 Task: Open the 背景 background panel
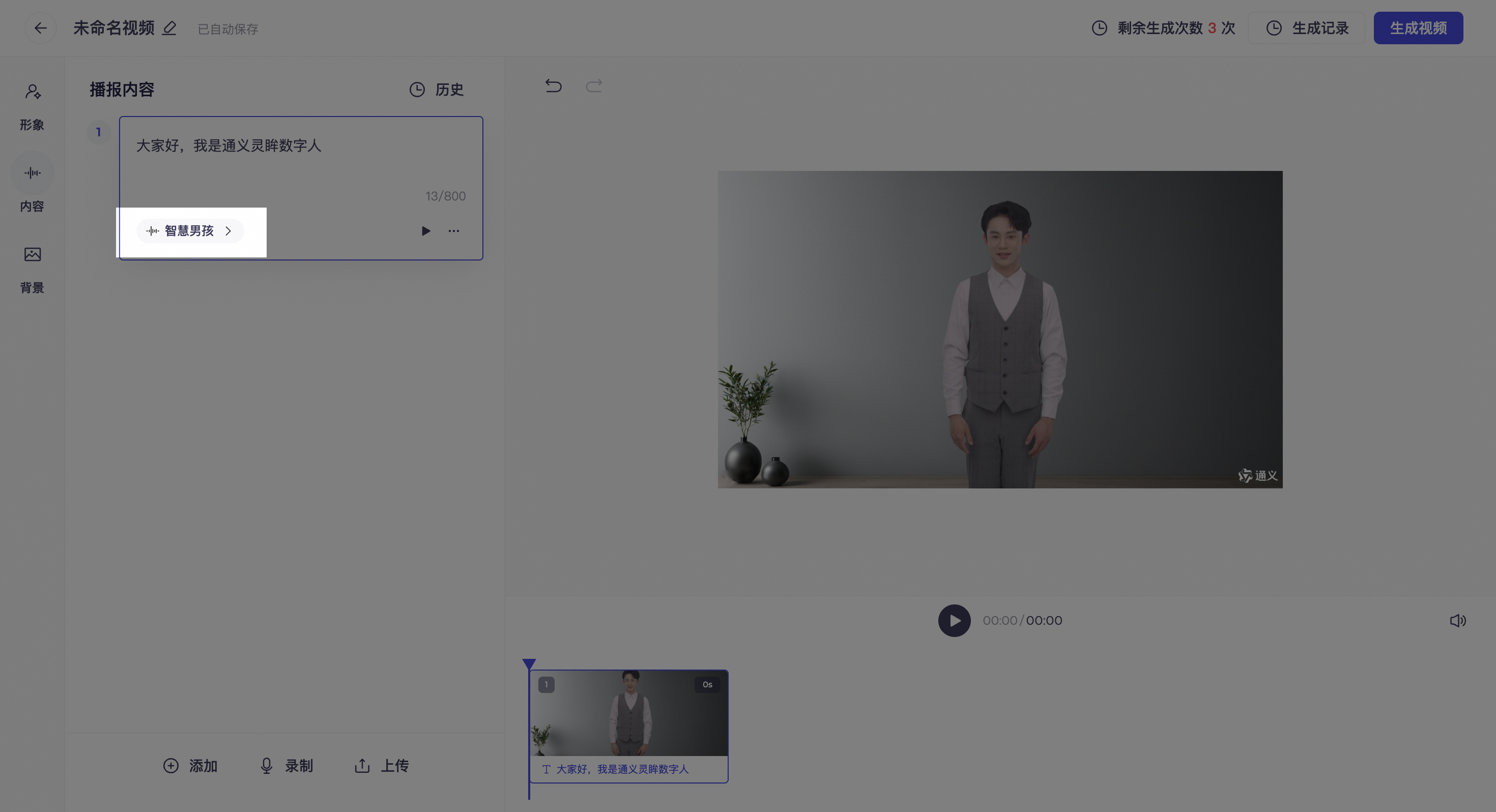coord(32,270)
